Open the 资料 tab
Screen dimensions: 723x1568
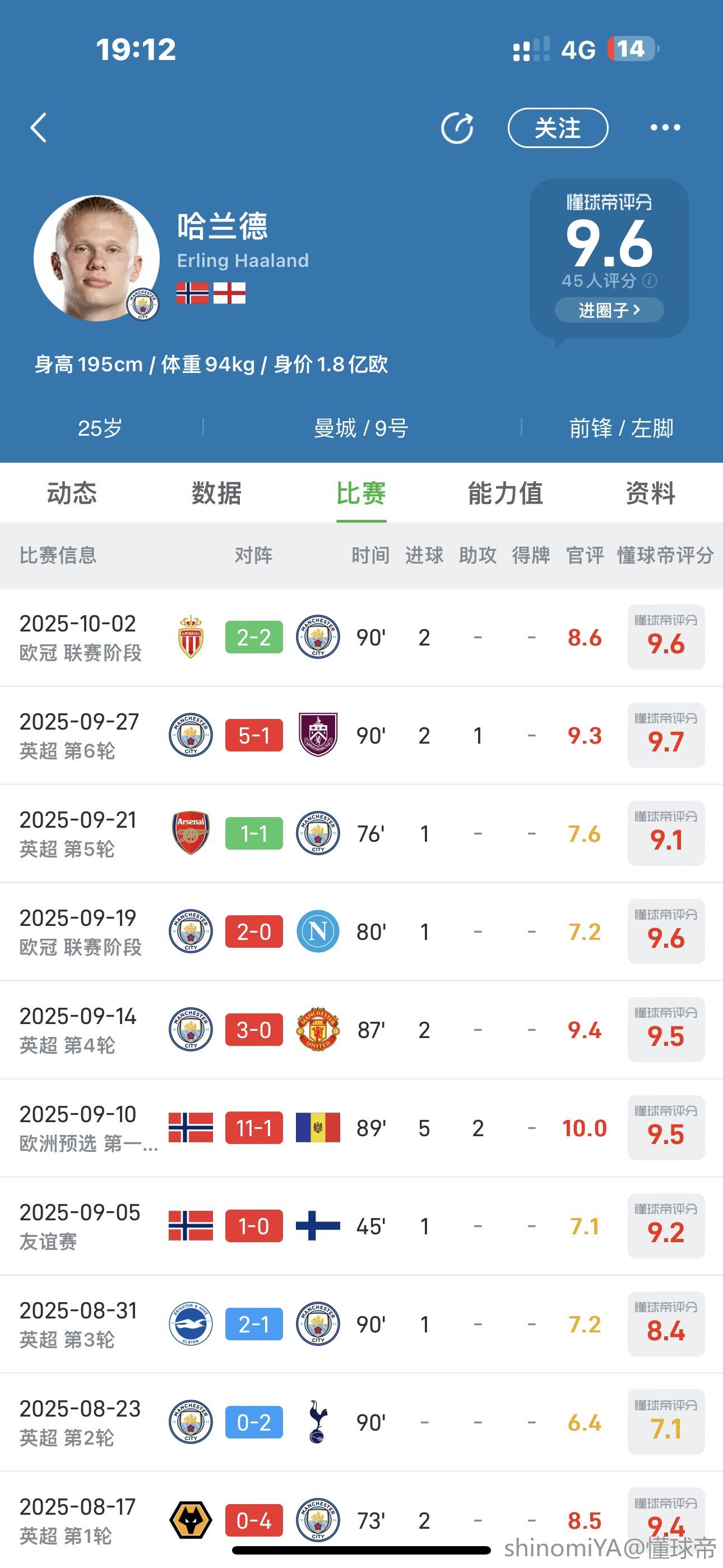(650, 493)
